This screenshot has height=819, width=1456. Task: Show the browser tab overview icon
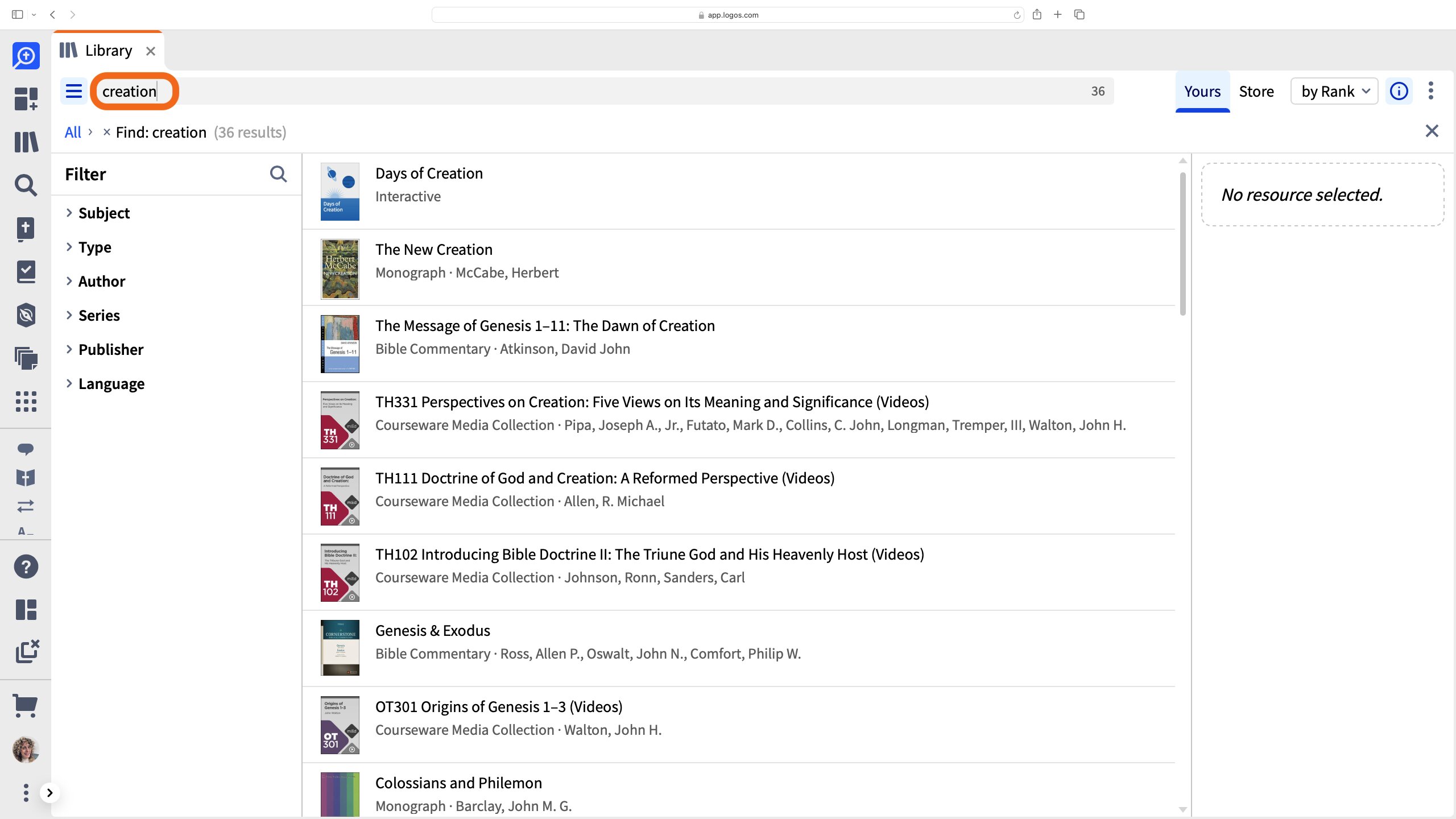pos(1079,15)
